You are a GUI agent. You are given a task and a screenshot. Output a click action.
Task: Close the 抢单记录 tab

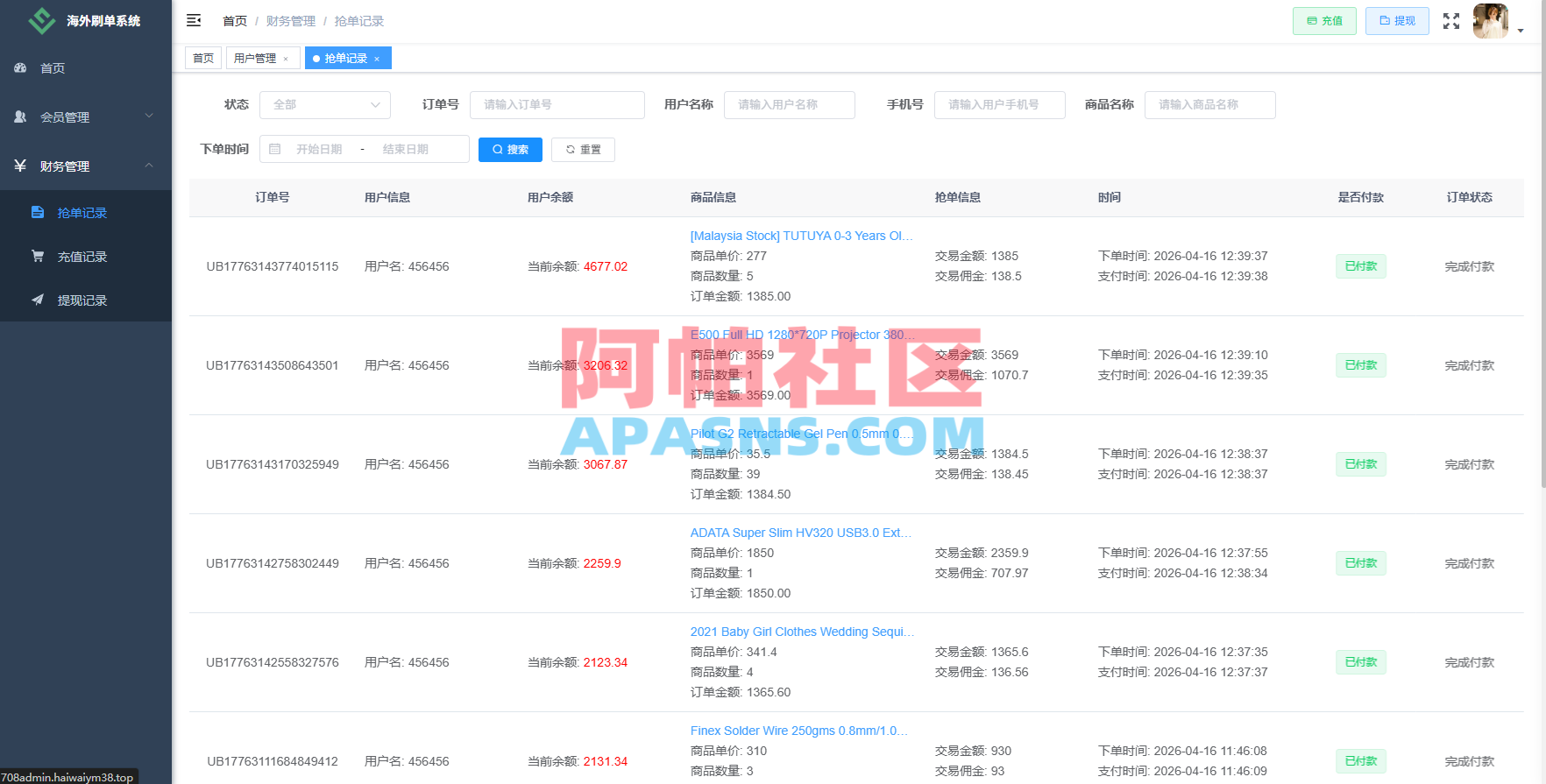(377, 59)
